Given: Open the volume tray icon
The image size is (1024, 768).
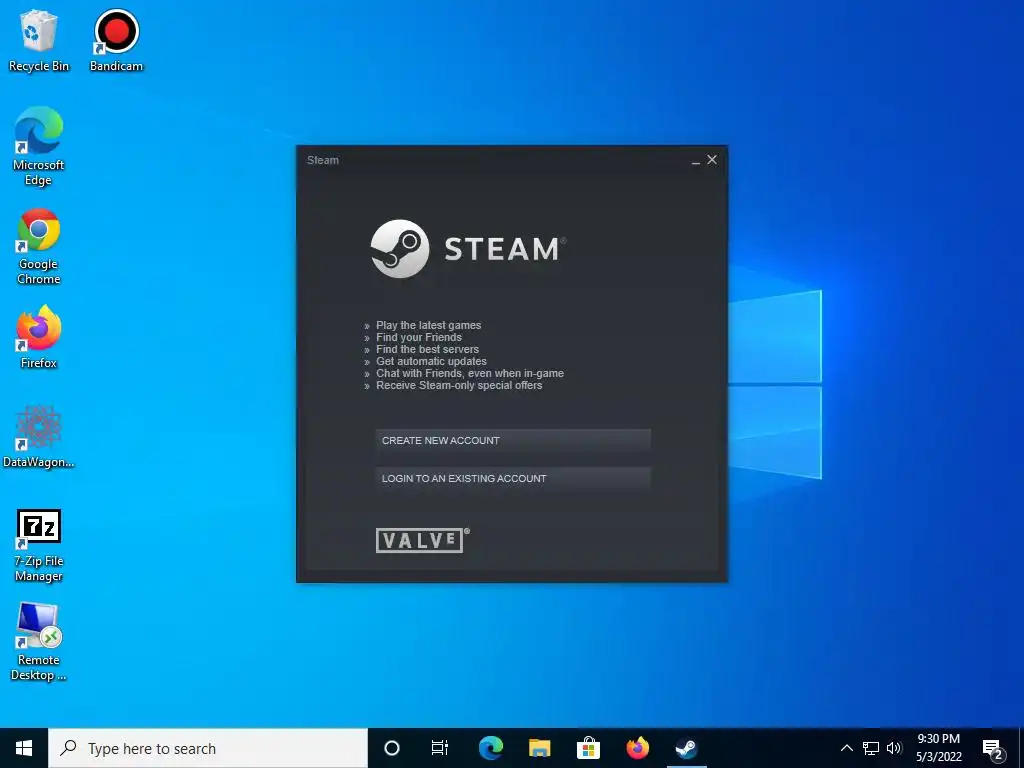Looking at the screenshot, I should (894, 748).
